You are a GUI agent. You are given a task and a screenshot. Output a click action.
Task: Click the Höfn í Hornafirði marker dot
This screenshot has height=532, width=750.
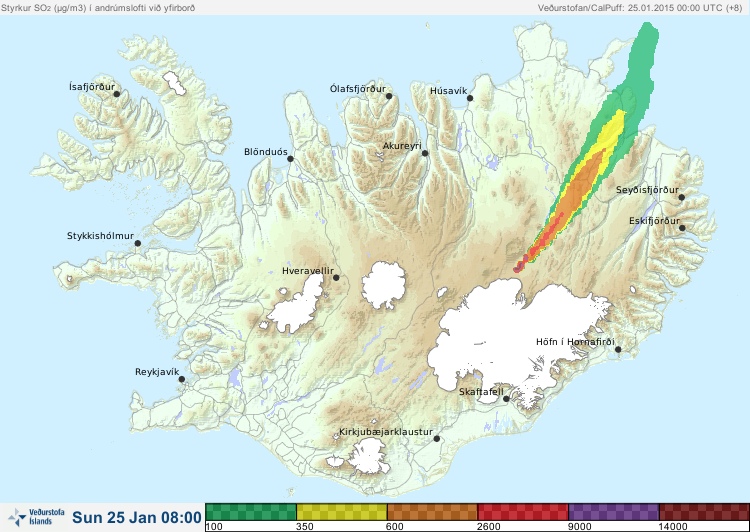tap(618, 349)
